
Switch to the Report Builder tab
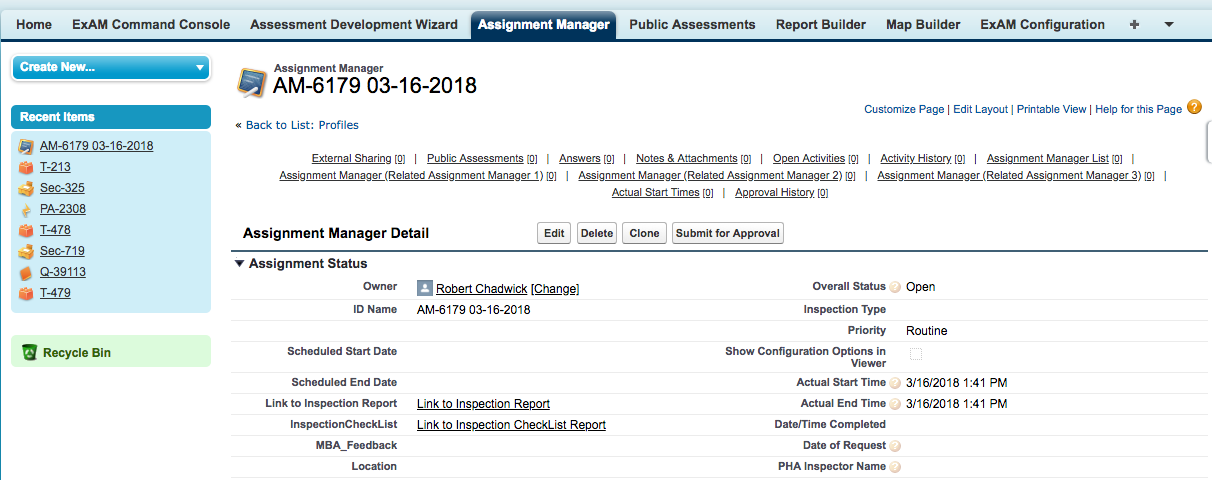(x=820, y=24)
